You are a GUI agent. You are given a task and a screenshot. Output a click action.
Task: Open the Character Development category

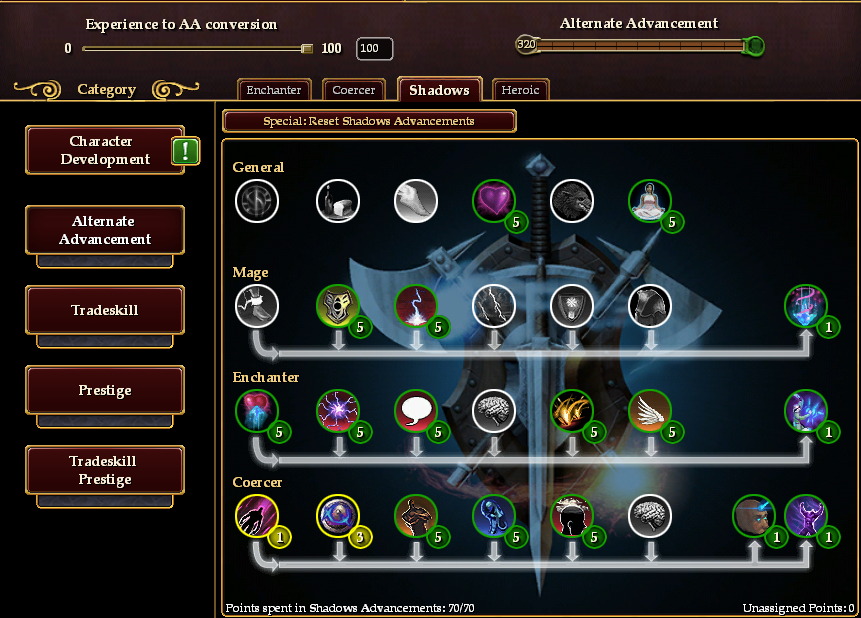tap(105, 150)
